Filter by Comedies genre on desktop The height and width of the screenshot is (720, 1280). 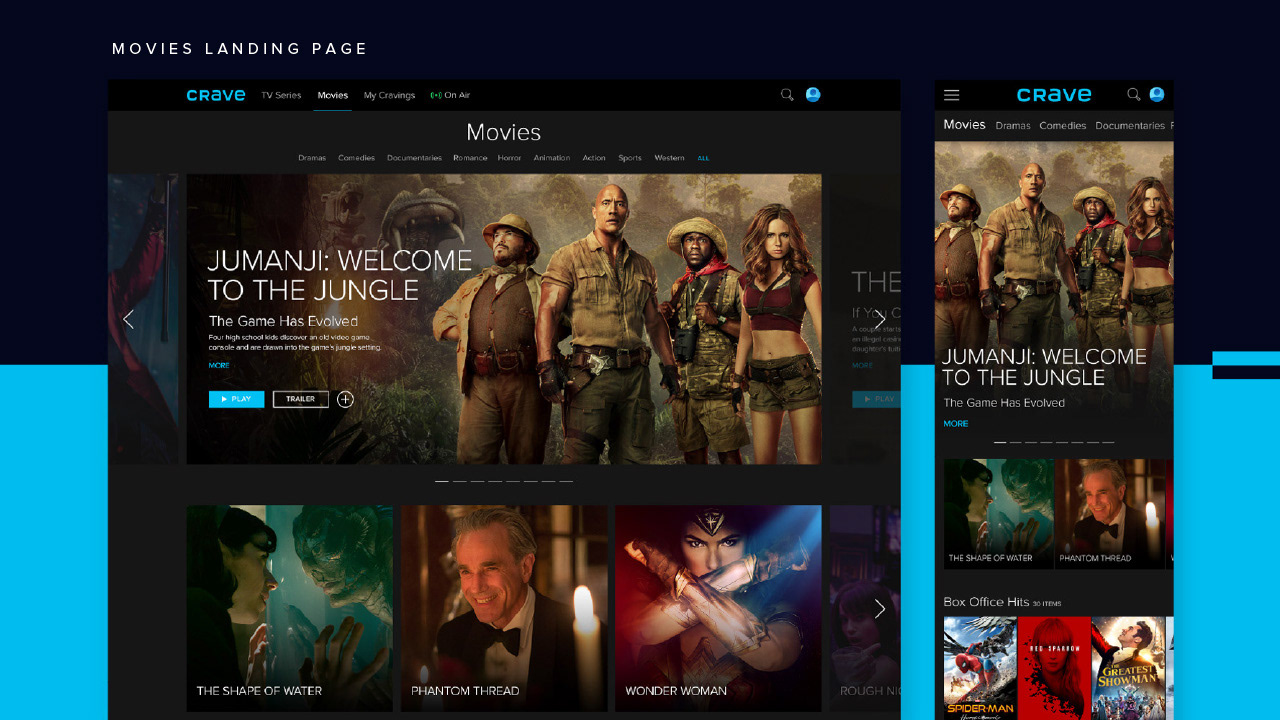click(356, 158)
